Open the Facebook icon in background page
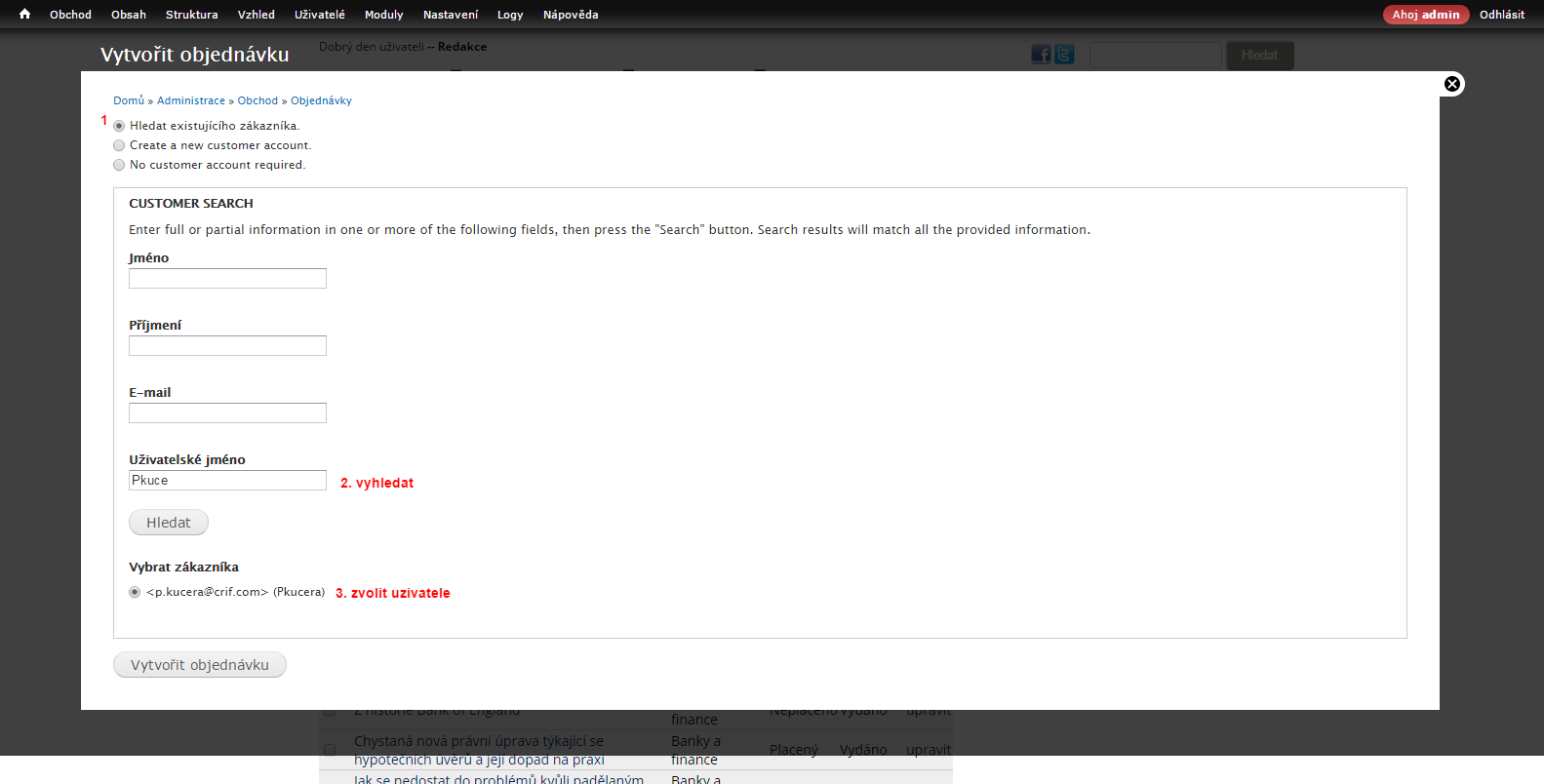Viewport: 1544px width, 784px height. click(x=1041, y=55)
